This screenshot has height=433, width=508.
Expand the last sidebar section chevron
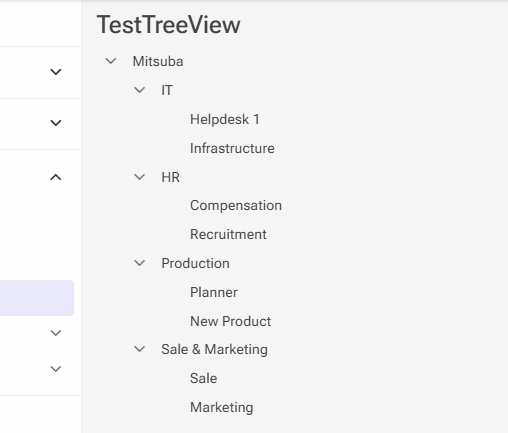point(56,369)
